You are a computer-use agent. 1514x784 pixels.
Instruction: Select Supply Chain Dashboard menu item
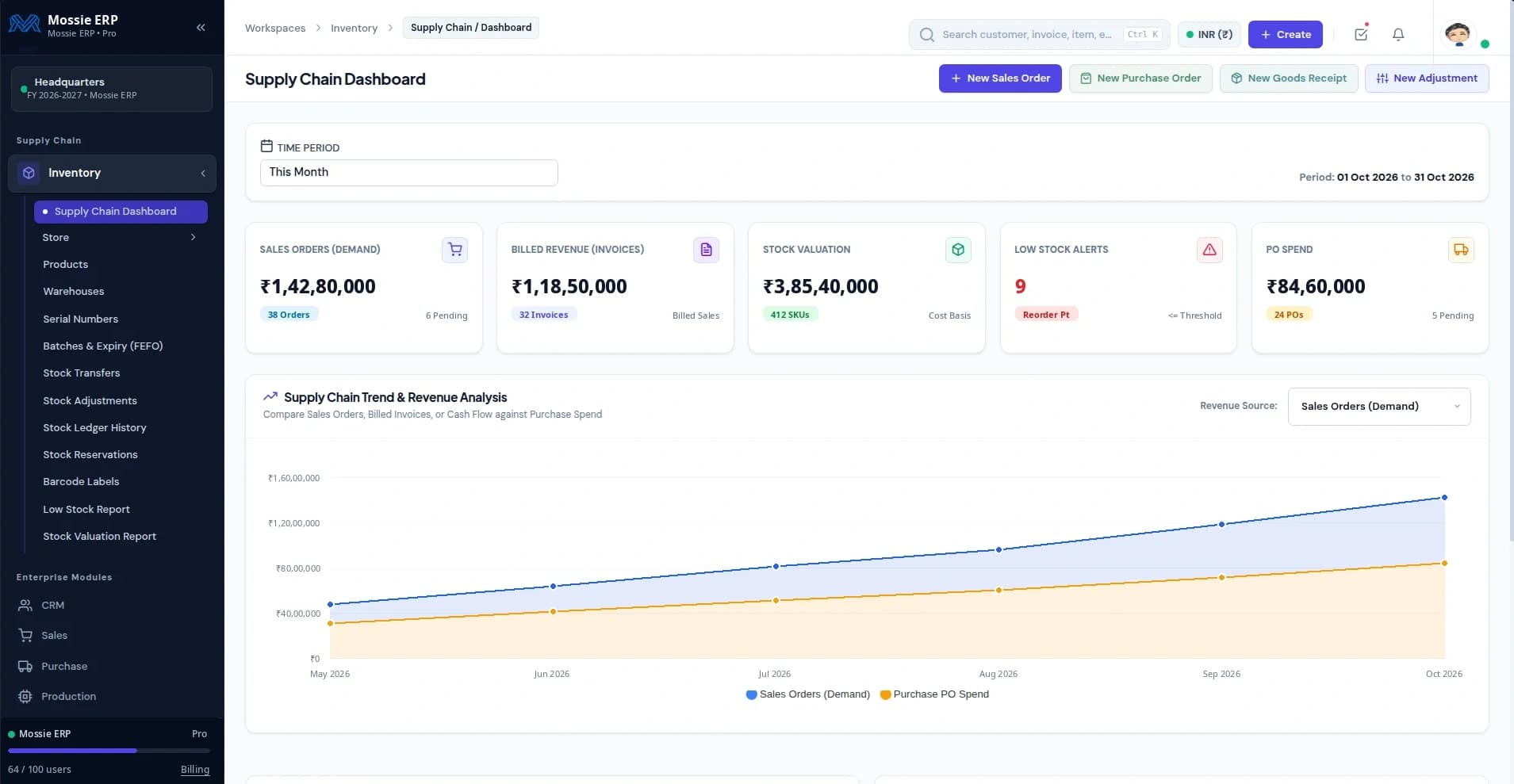pos(121,212)
